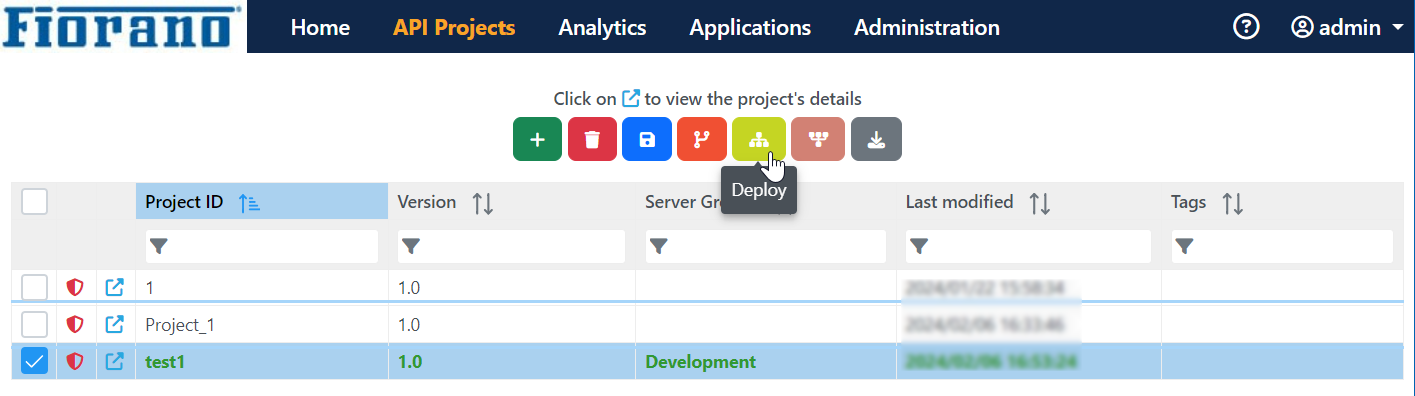The width and height of the screenshot is (1415, 396).
Task: Click the green add project button
Action: (537, 139)
